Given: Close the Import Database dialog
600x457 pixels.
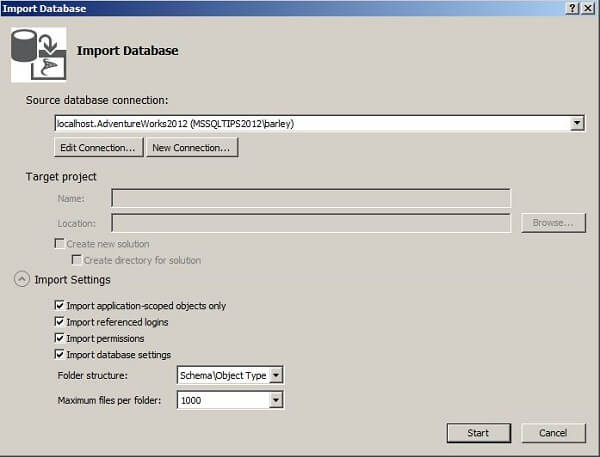Looking at the screenshot, I should click(x=588, y=8).
